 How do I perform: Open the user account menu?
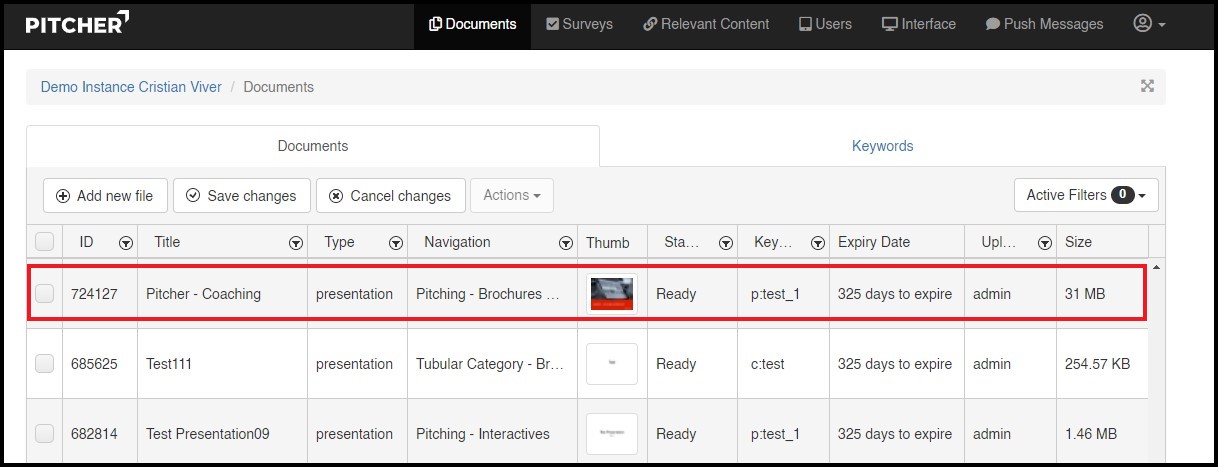[1149, 24]
